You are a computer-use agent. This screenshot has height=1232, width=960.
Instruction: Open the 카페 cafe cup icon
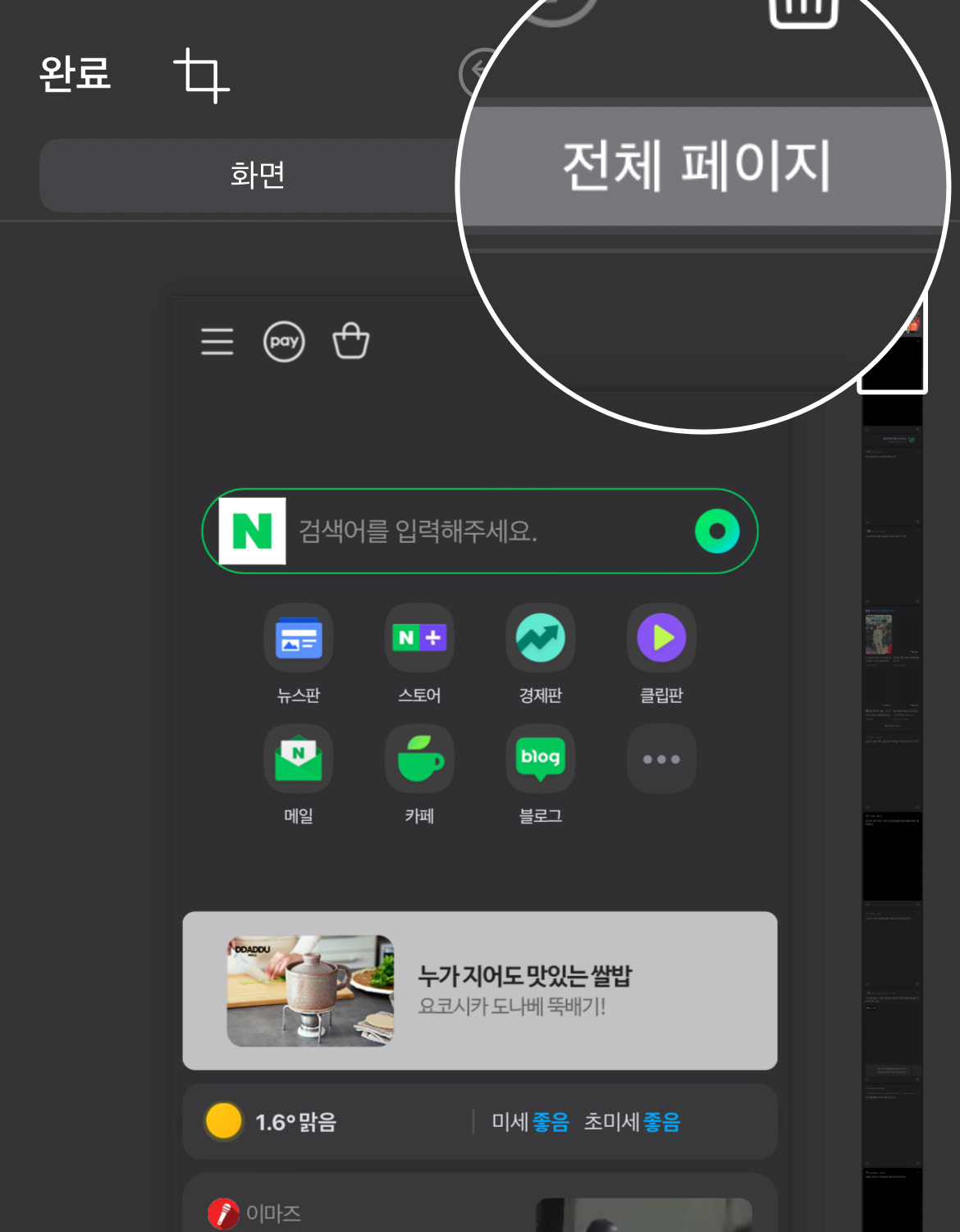point(419,759)
